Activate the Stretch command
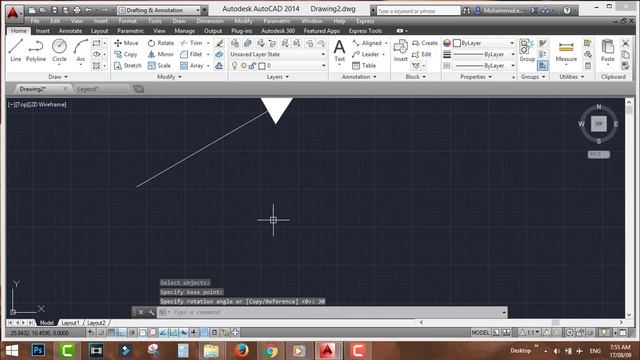This screenshot has height=360, width=640. (128, 65)
